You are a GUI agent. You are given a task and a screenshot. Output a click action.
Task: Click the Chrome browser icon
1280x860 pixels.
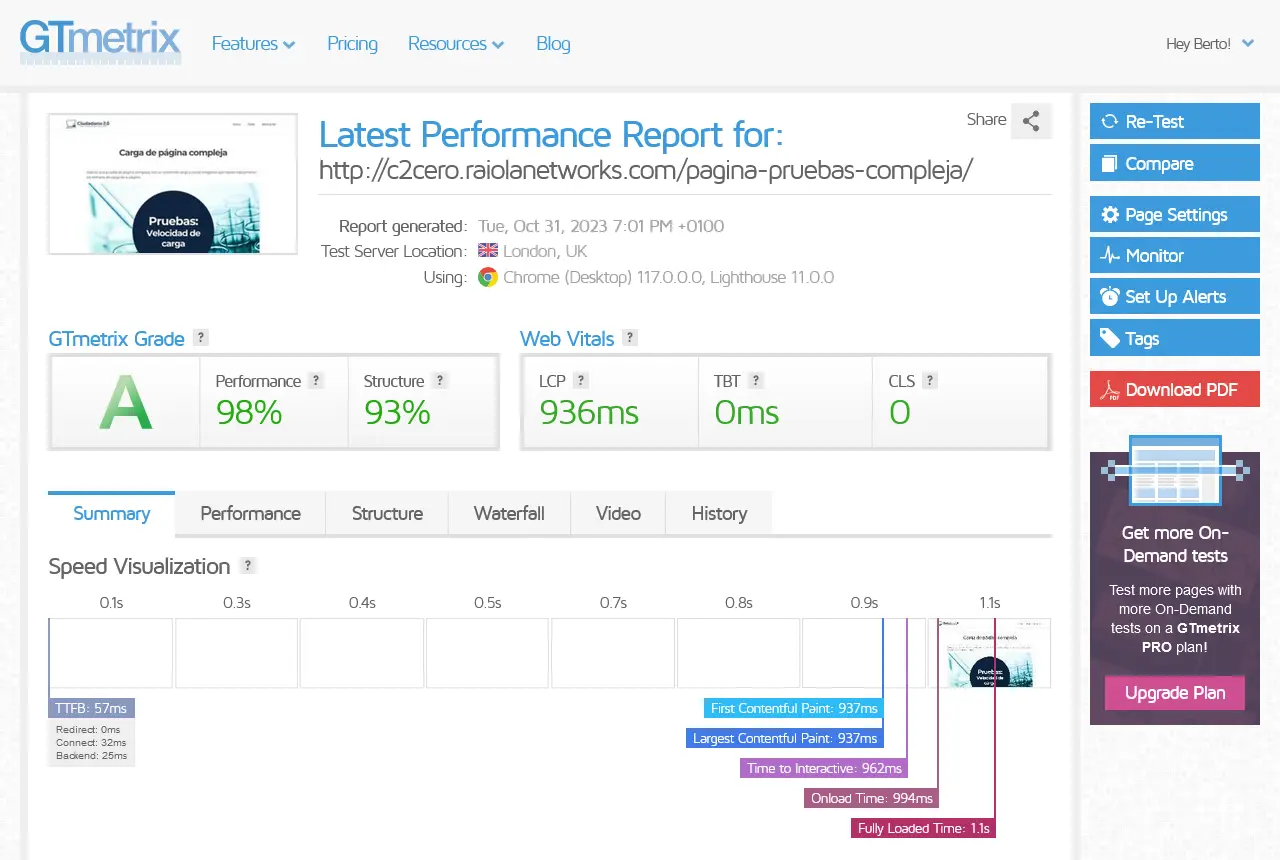click(x=488, y=277)
